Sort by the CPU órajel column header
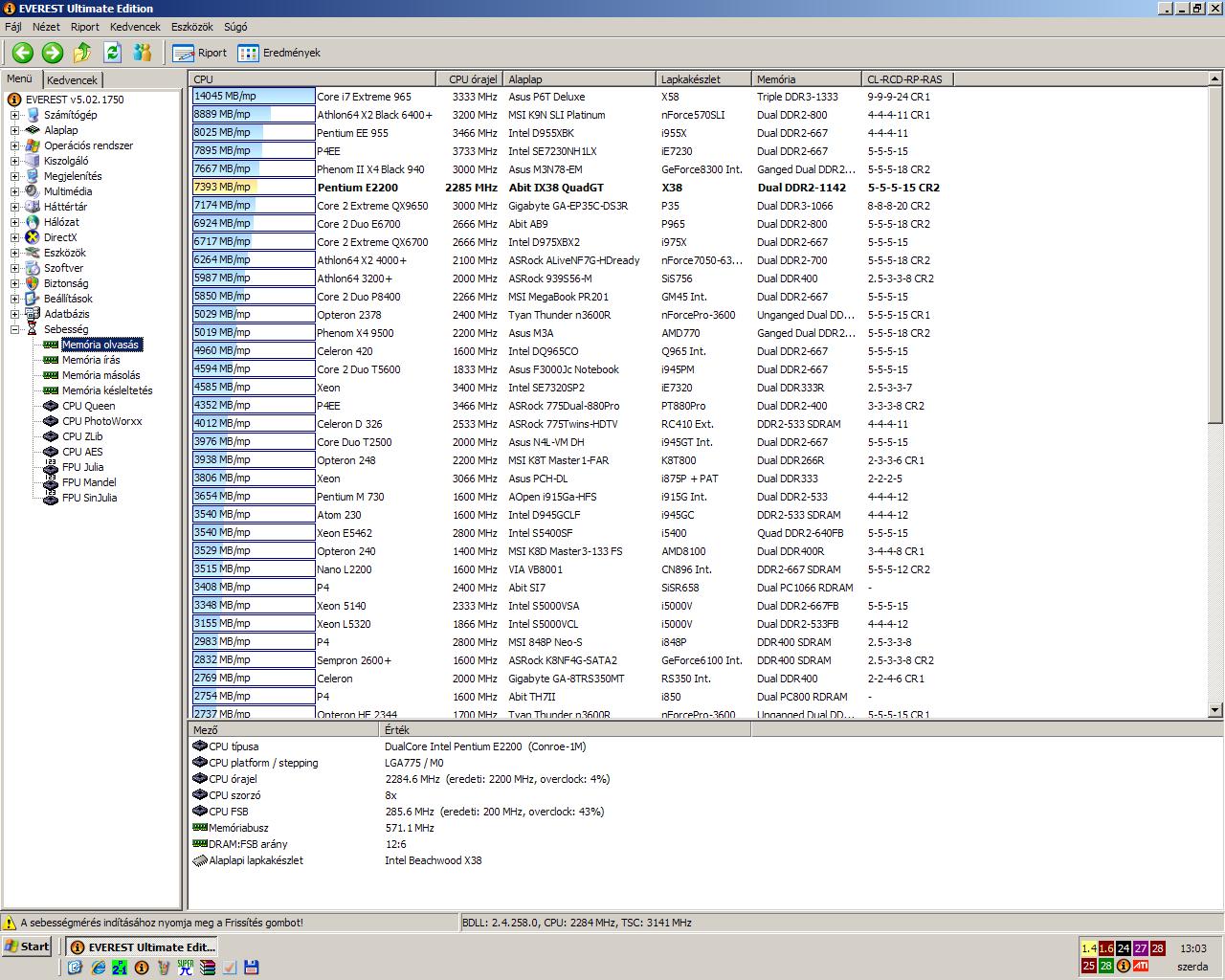 tap(470, 79)
